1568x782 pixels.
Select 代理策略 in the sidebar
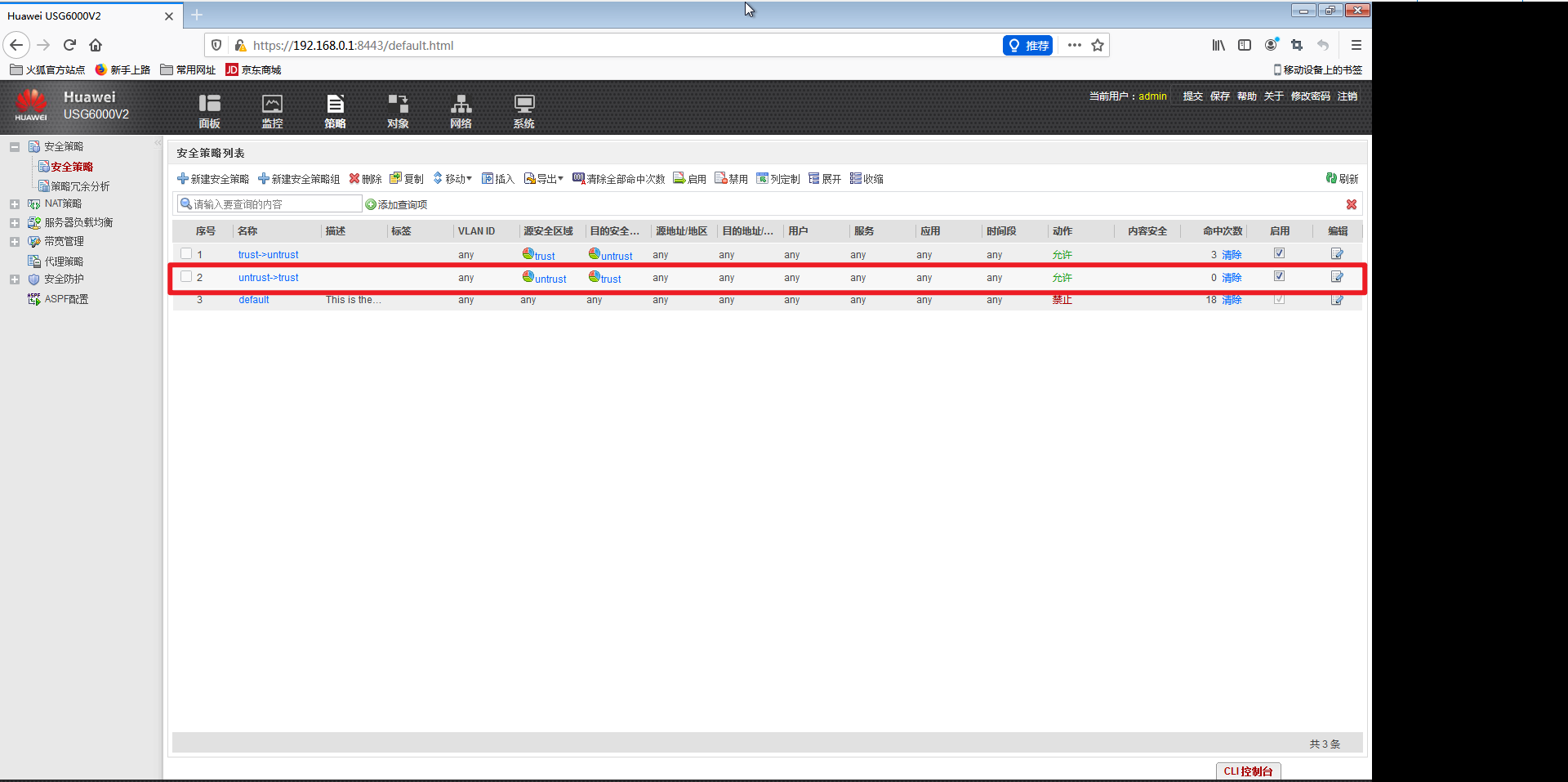pyautogui.click(x=64, y=261)
